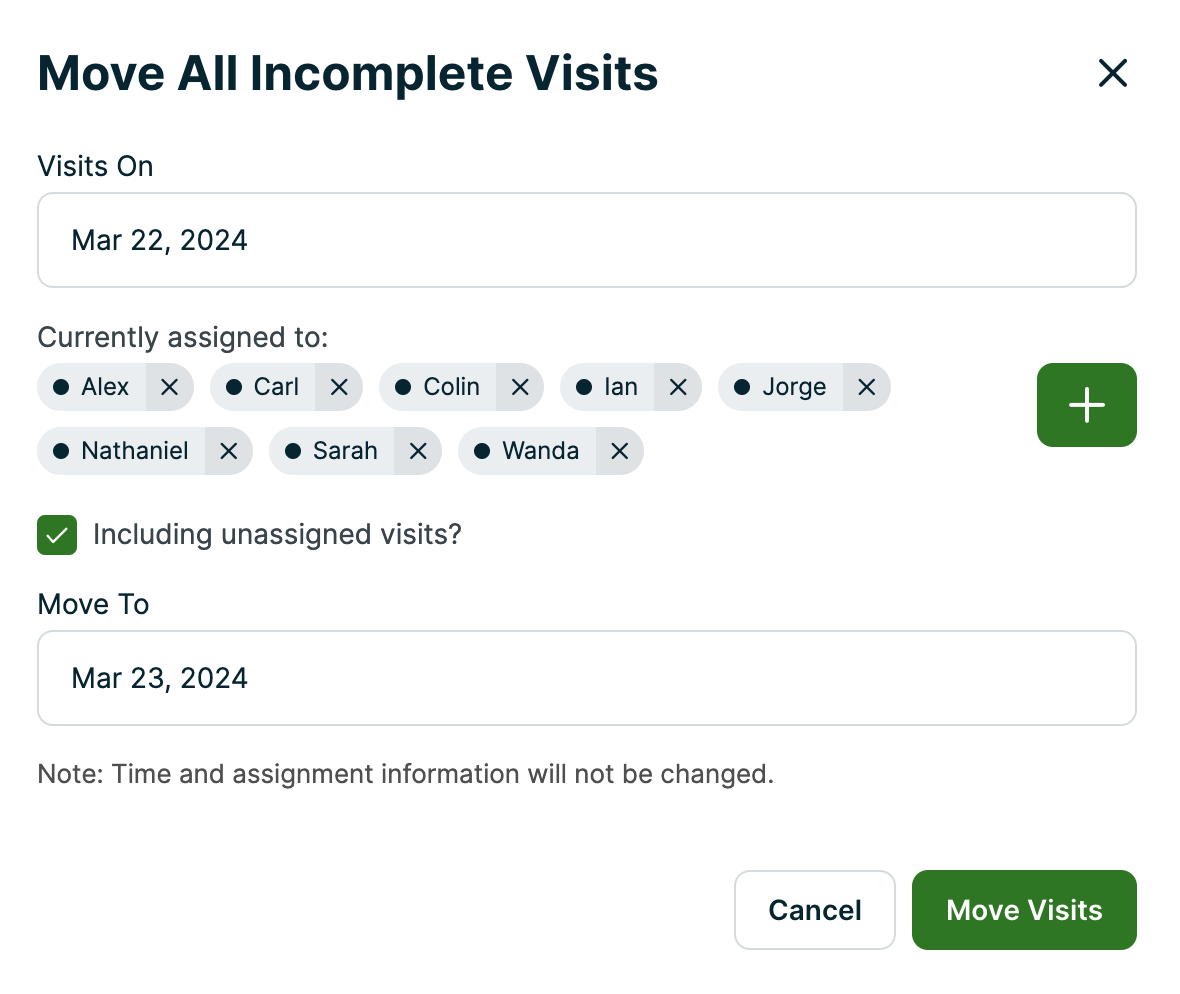Open the Visits On date field
The image size is (1180, 994).
click(587, 240)
